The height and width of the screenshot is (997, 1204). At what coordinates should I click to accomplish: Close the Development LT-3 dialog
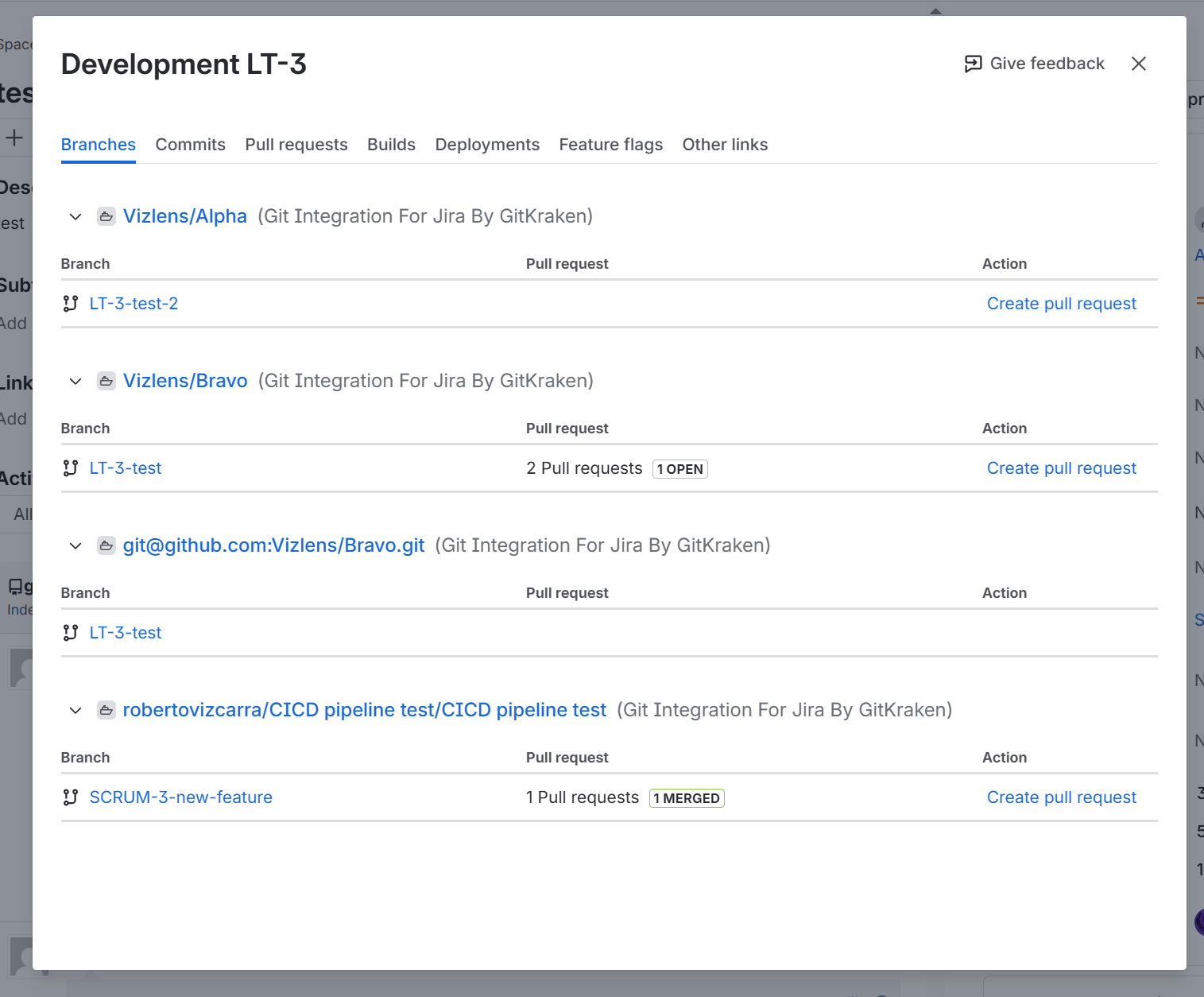[1138, 64]
